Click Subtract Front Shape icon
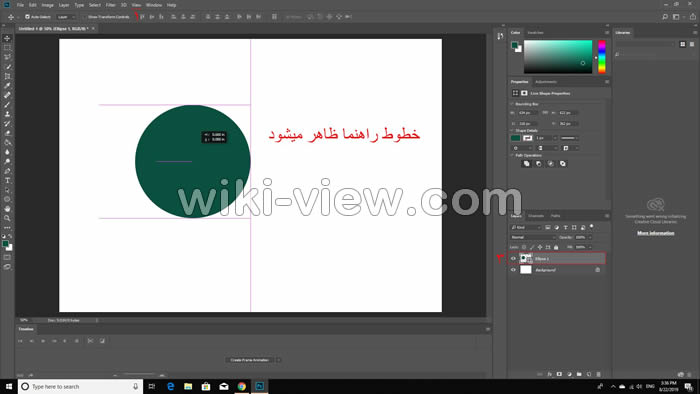Image resolution: width=700 pixels, height=394 pixels. click(538, 164)
